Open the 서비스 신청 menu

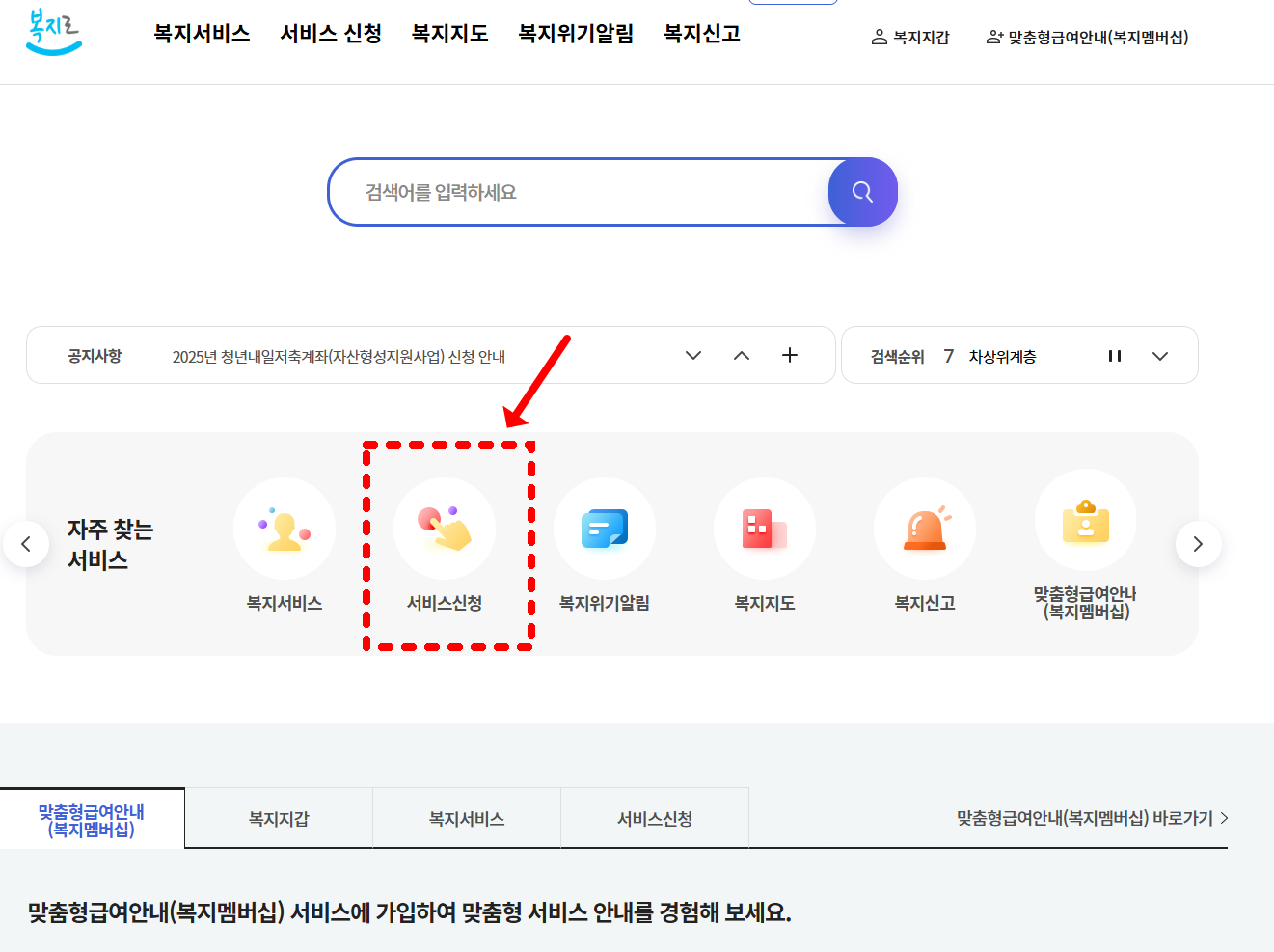[330, 33]
